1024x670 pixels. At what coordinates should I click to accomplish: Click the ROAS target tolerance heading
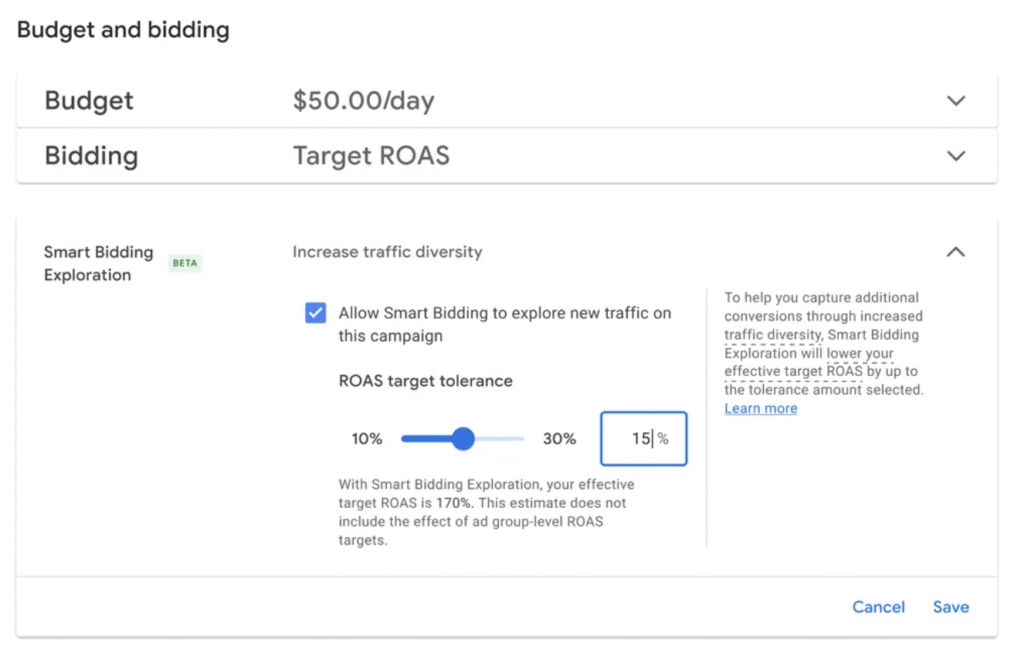(x=425, y=381)
